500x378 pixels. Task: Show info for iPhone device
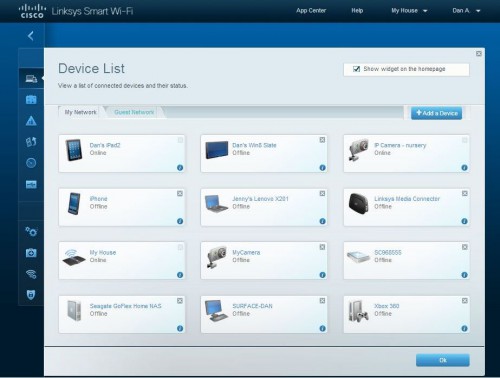pyautogui.click(x=180, y=221)
